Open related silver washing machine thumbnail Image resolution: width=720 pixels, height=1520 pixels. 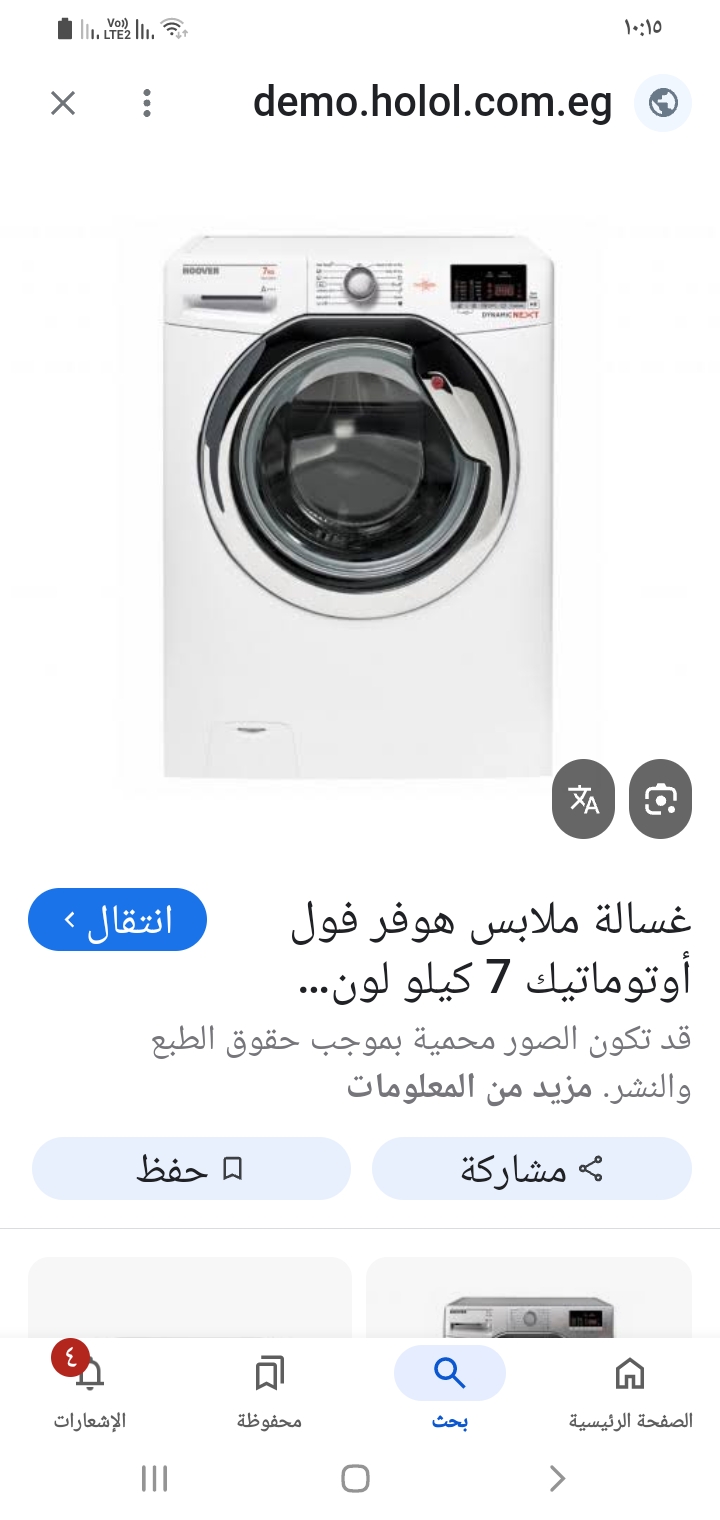(529, 1298)
